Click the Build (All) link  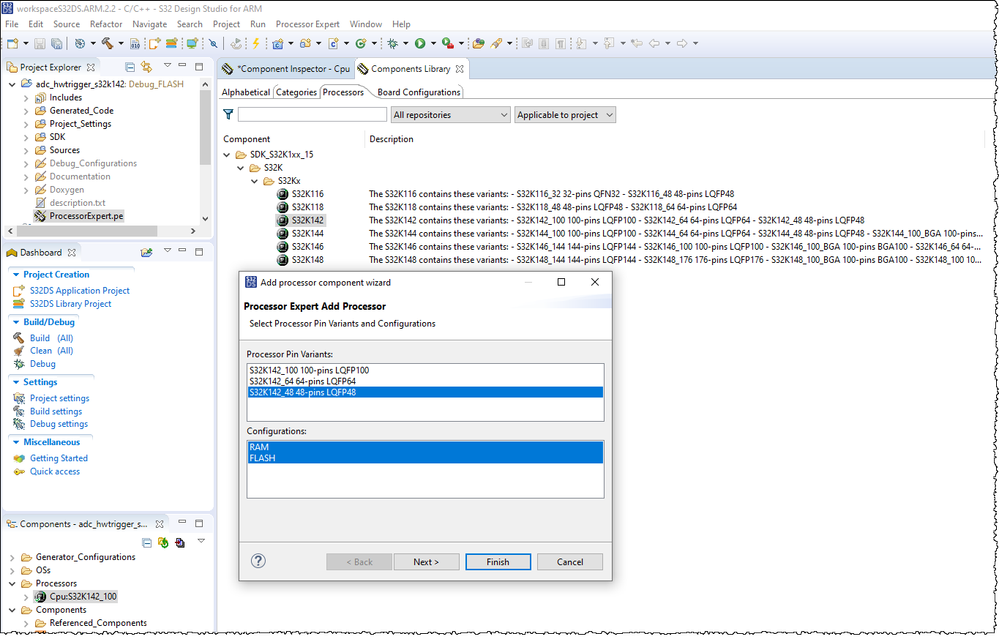click(52, 338)
